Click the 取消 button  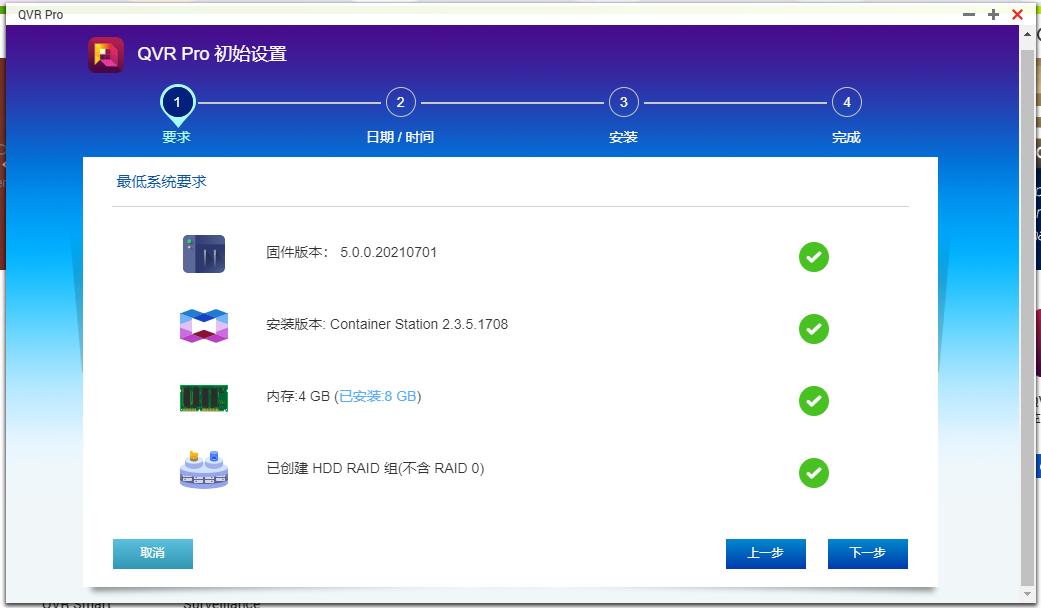152,553
